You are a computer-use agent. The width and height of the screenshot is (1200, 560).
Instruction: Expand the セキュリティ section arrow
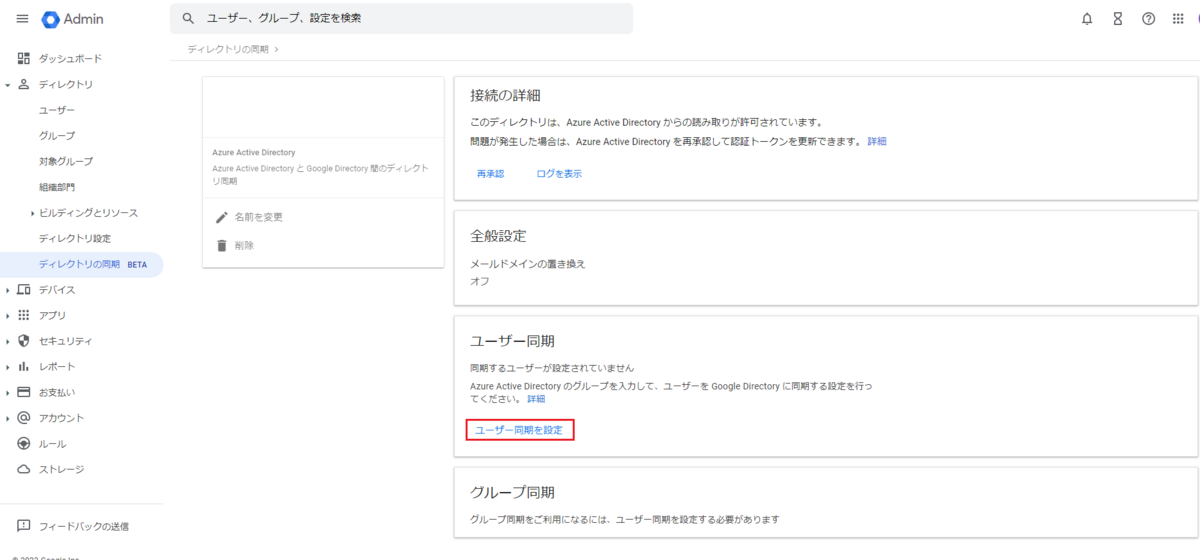[8, 341]
